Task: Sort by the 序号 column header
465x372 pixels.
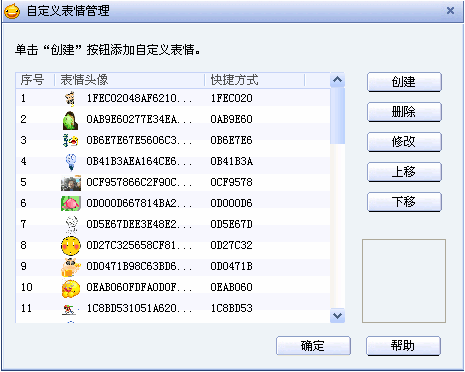Action: (x=35, y=80)
